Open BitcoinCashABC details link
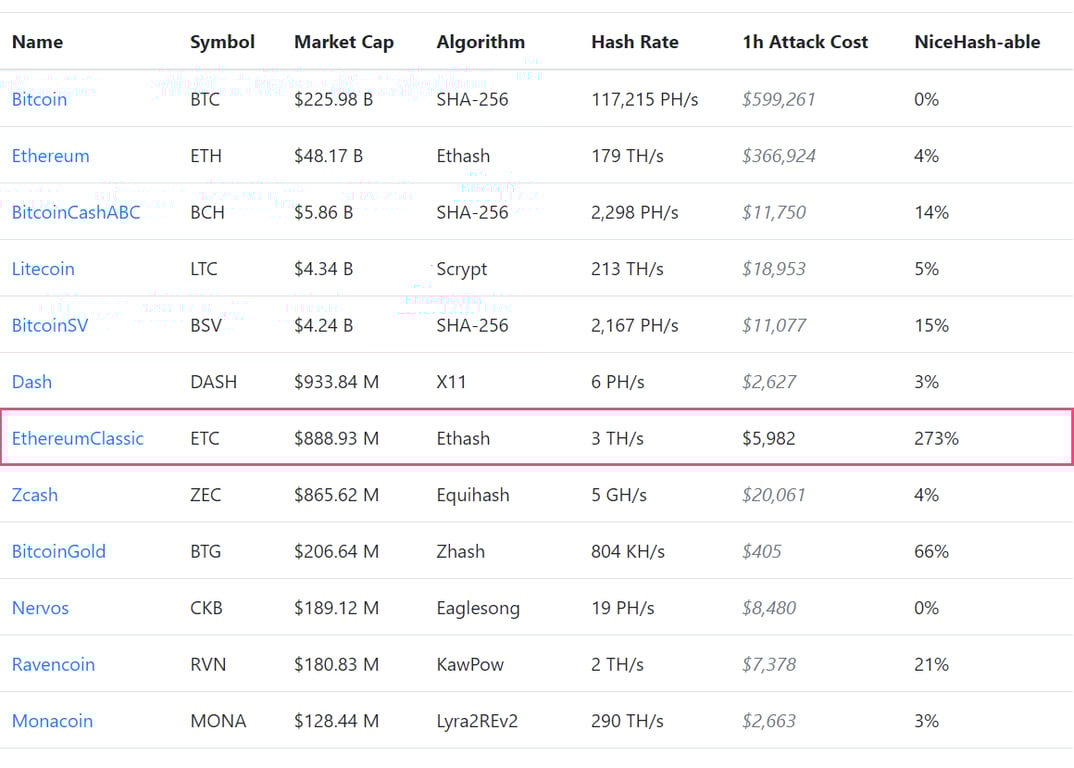 coord(76,212)
